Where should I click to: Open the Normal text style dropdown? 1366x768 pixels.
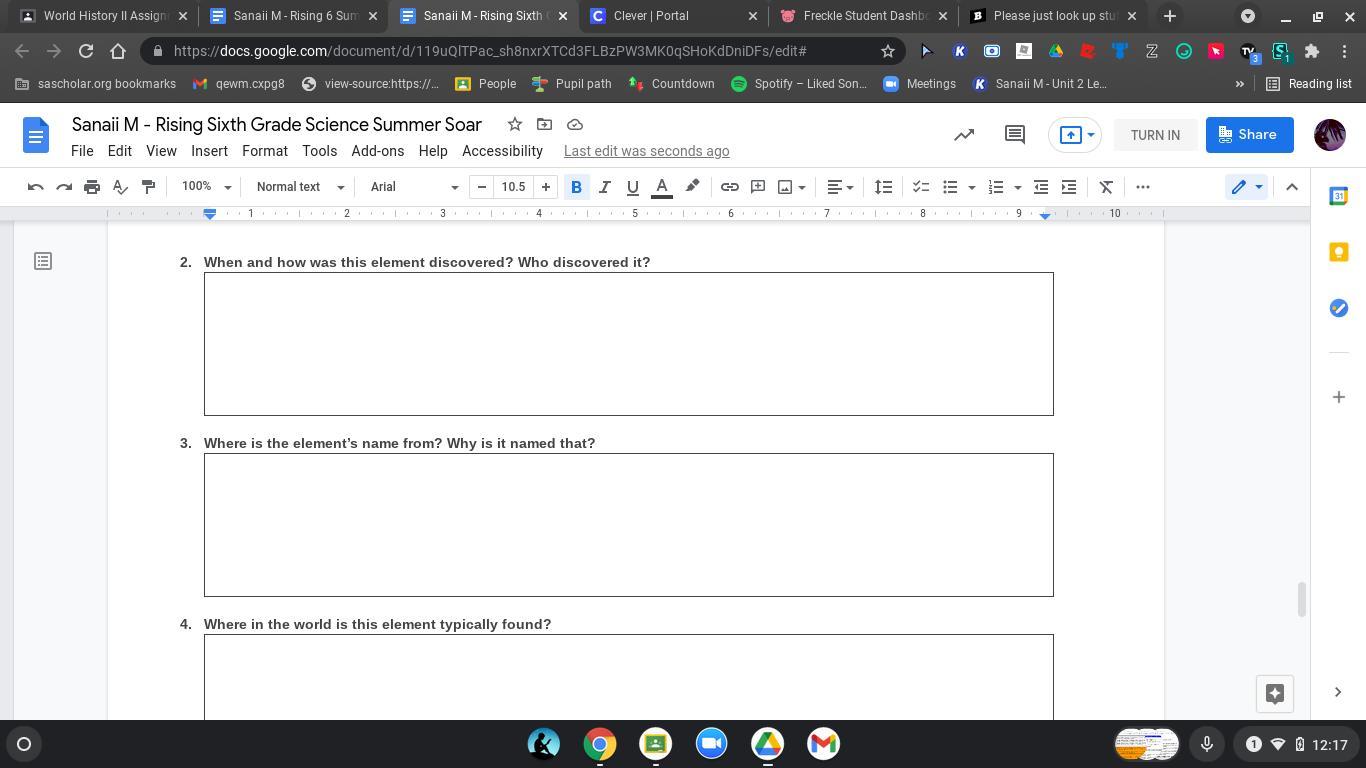click(x=300, y=187)
